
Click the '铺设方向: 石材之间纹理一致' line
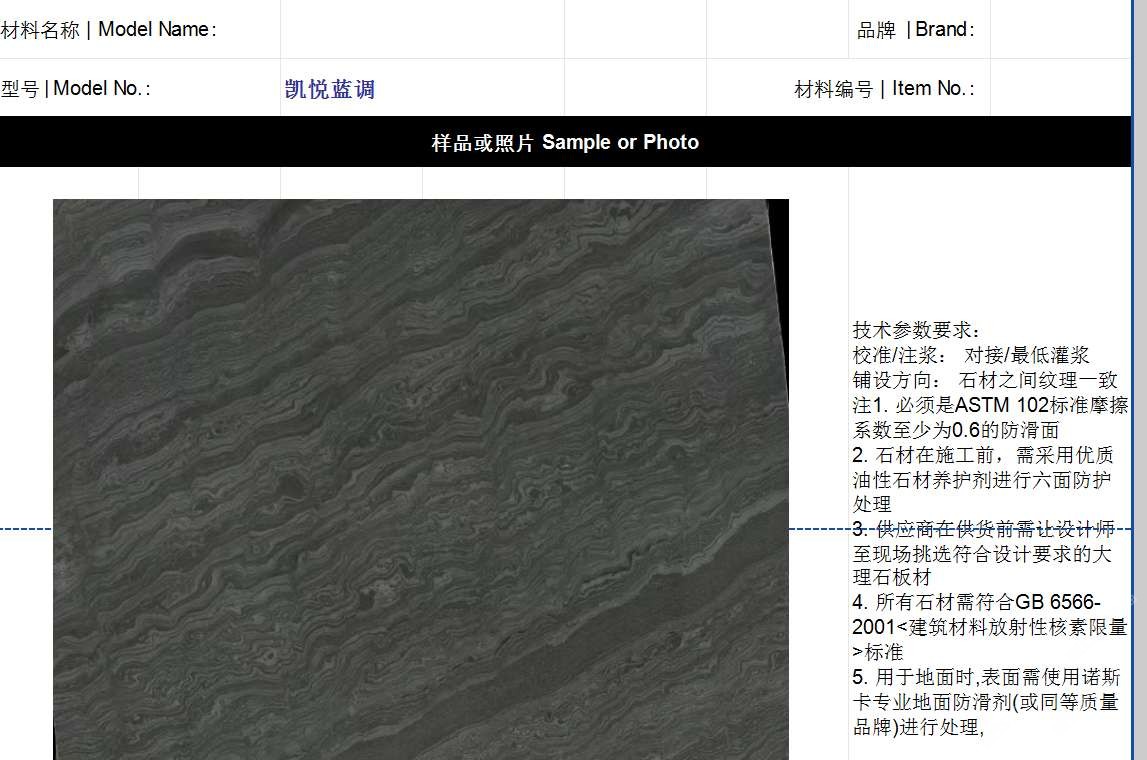(x=985, y=380)
